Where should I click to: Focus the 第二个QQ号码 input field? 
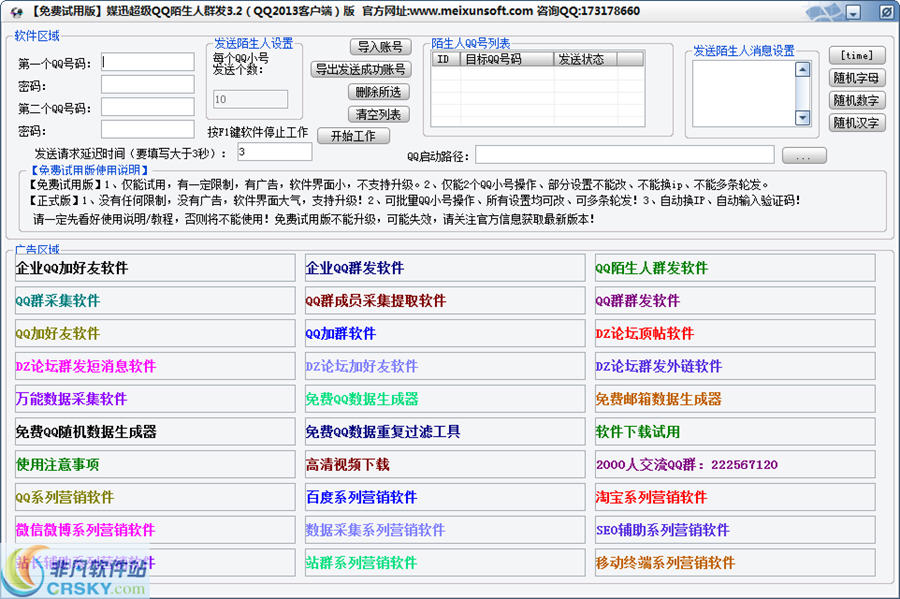coord(148,107)
